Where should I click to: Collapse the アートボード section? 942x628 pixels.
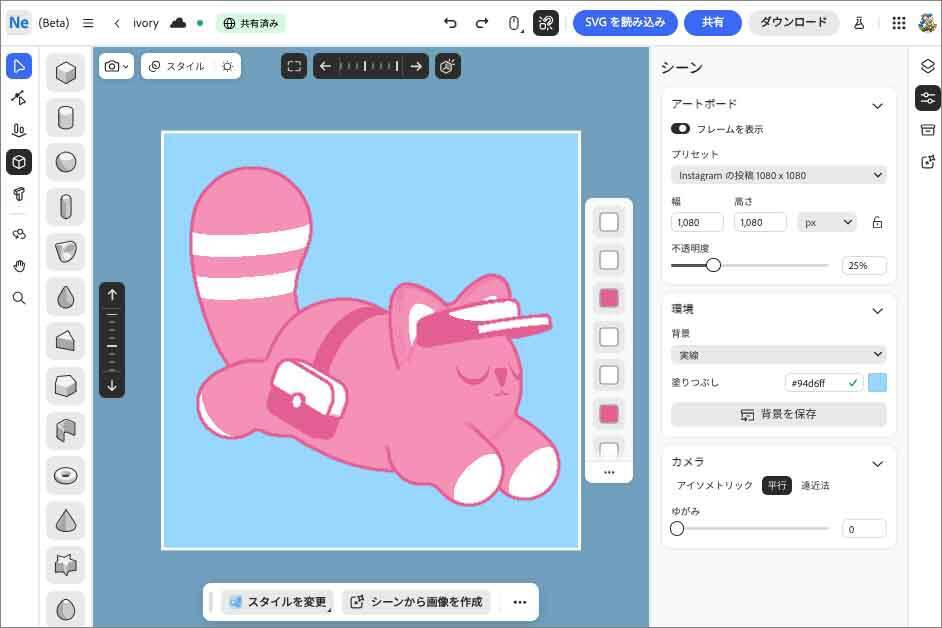pos(877,105)
